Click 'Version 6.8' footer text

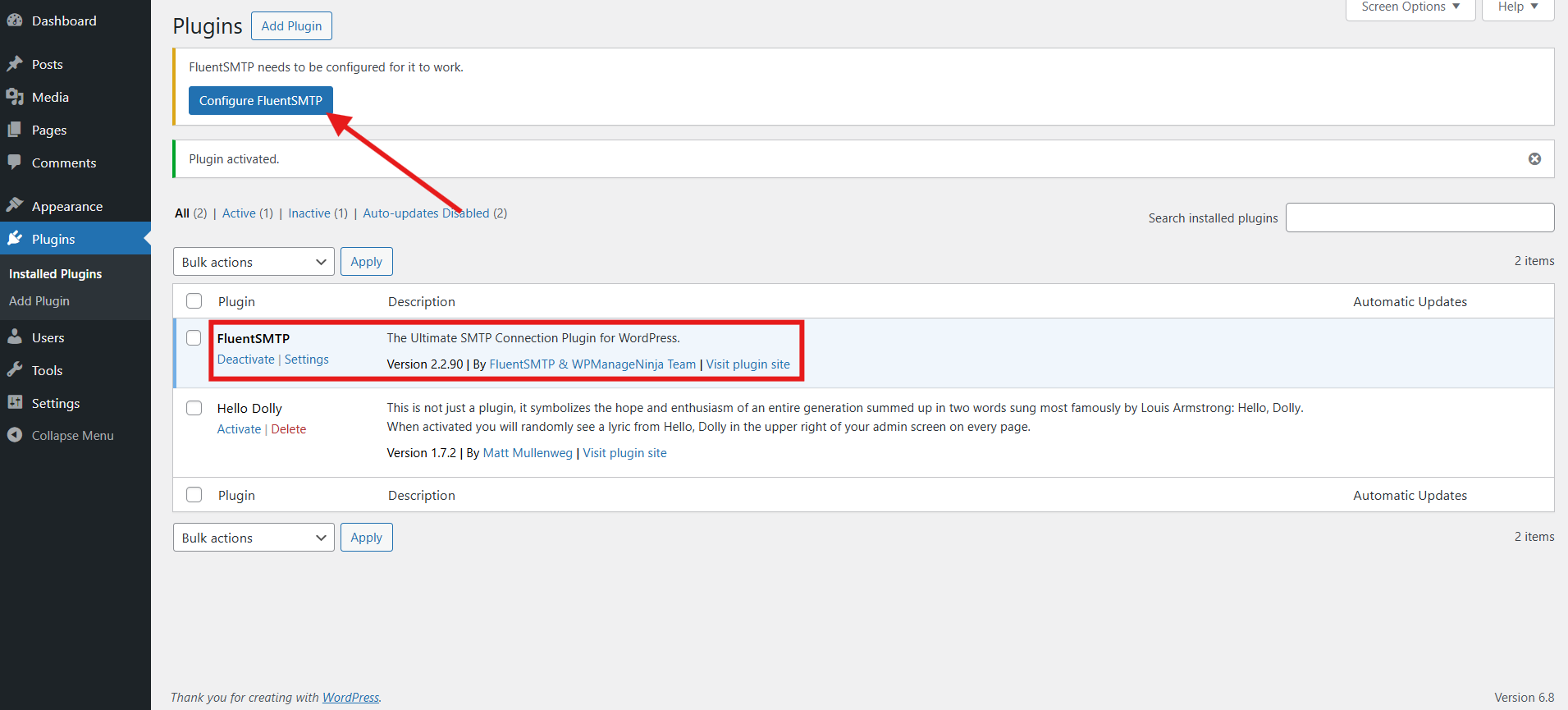click(x=1525, y=698)
